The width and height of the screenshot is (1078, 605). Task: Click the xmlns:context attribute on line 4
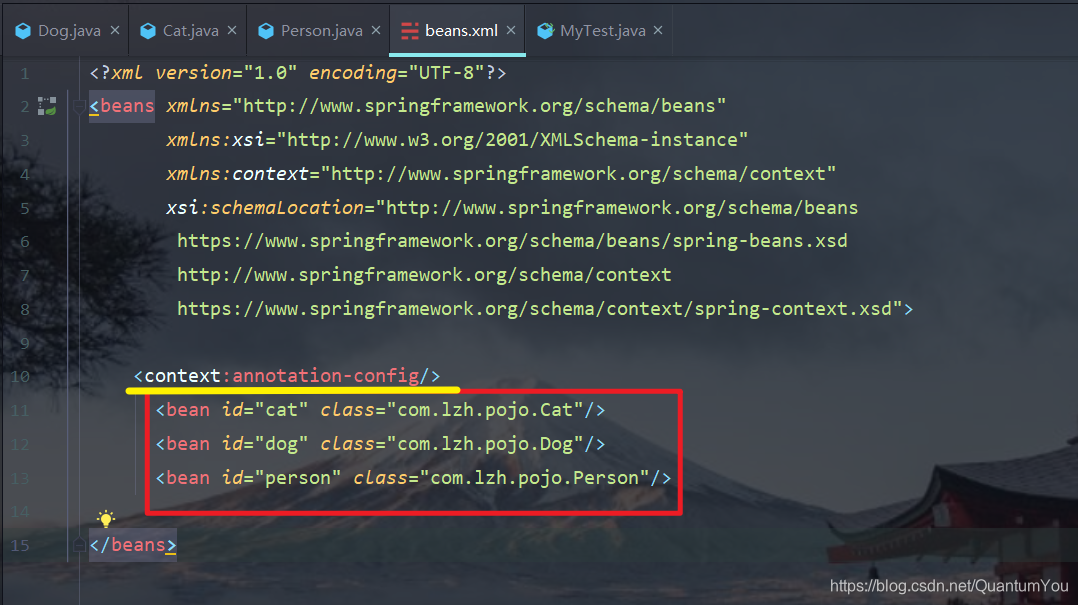[x=500, y=174]
